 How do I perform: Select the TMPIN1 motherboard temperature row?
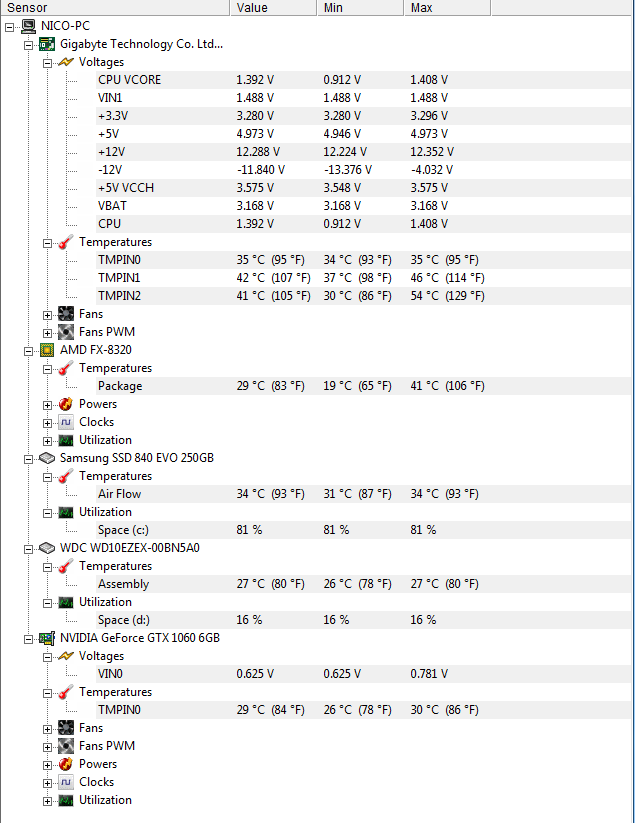[363, 278]
